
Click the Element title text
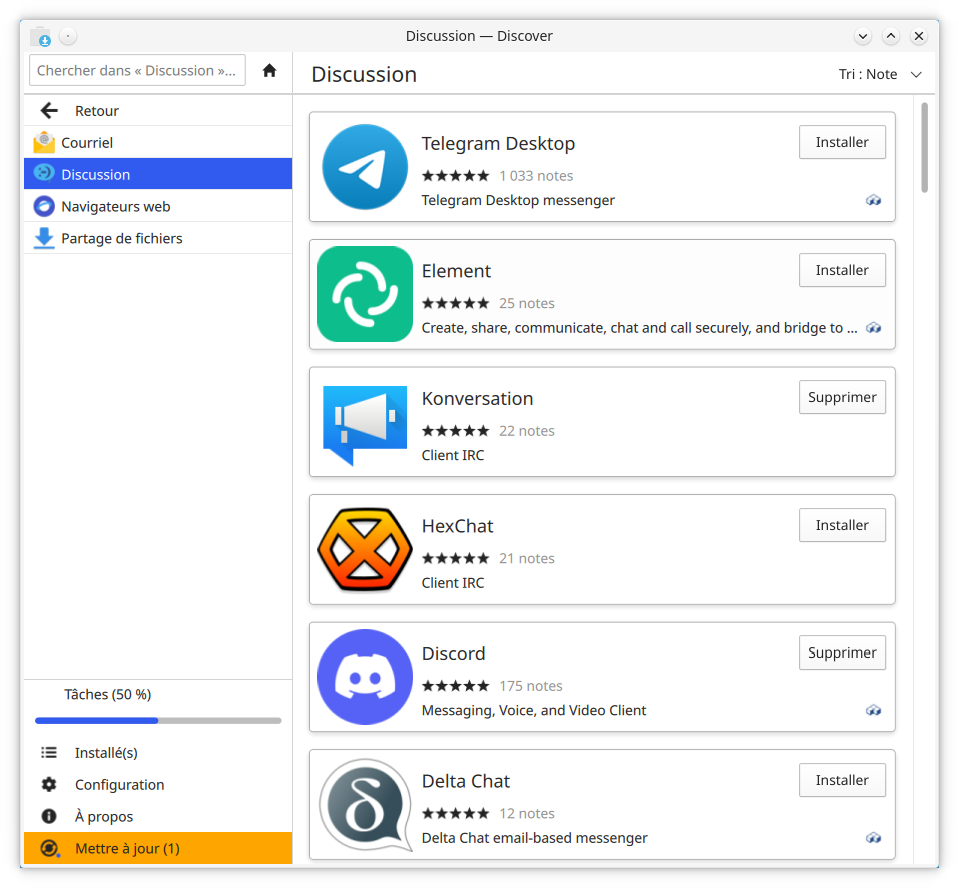456,271
